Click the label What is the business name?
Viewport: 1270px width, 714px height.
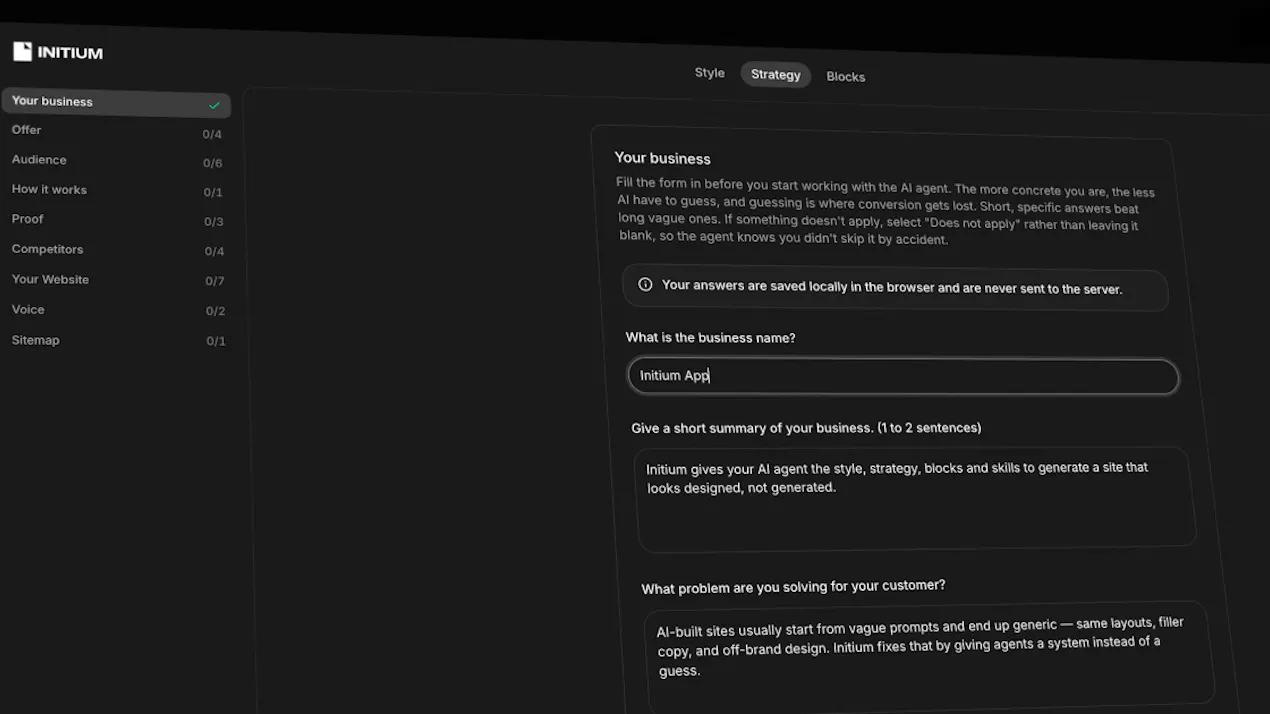click(710, 338)
